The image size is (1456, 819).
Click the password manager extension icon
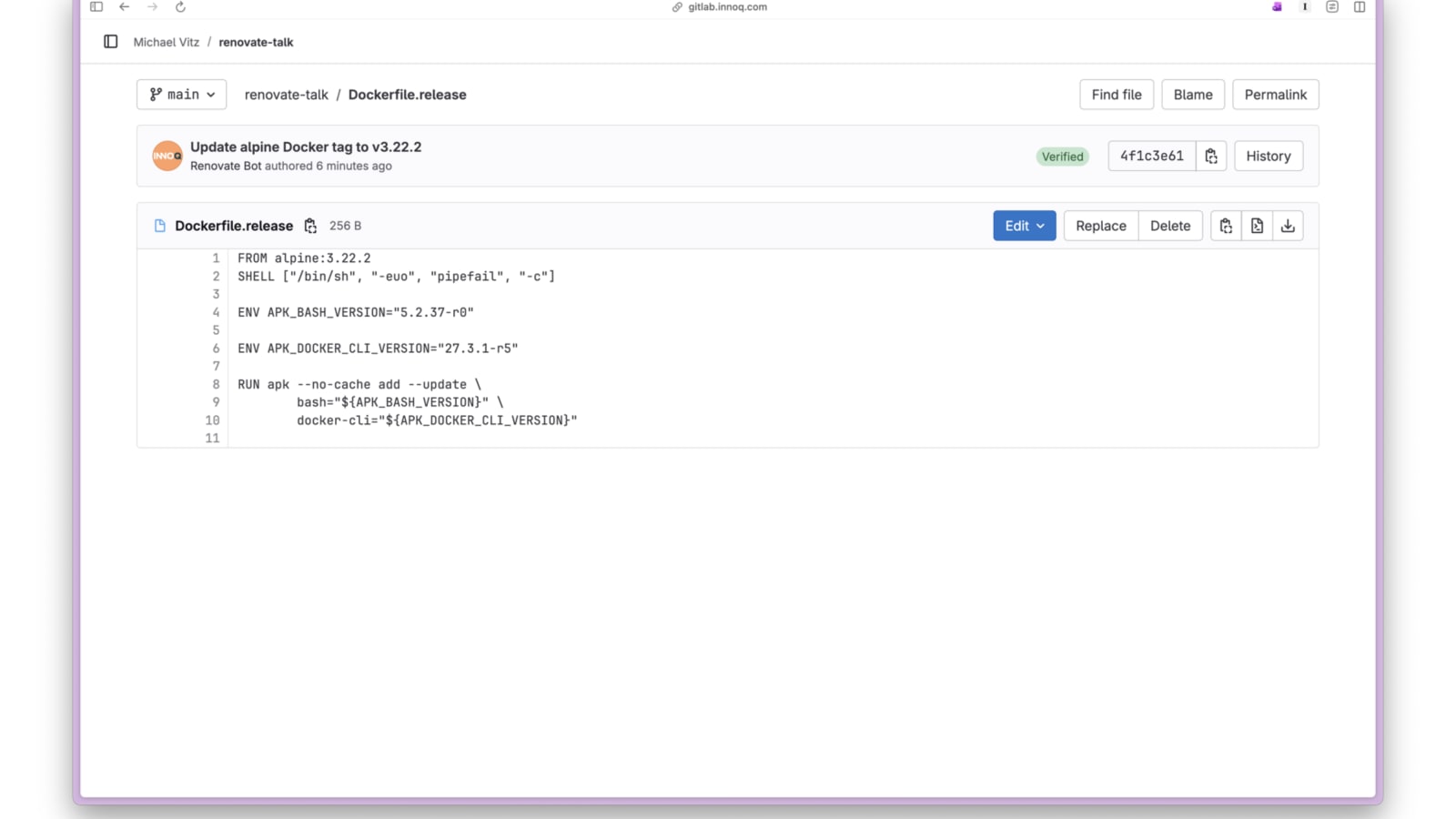[1305, 7]
